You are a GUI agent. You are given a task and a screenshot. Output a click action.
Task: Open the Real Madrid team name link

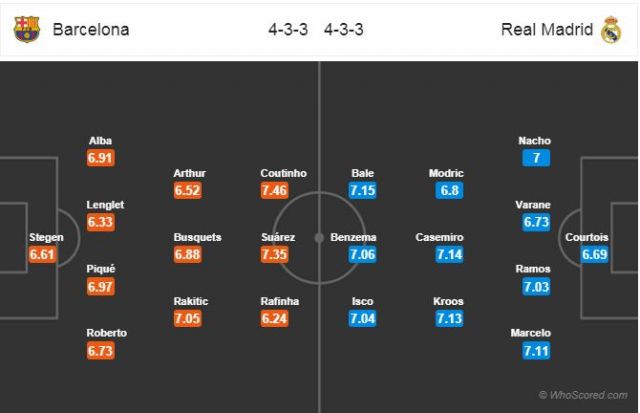pyautogui.click(x=547, y=29)
